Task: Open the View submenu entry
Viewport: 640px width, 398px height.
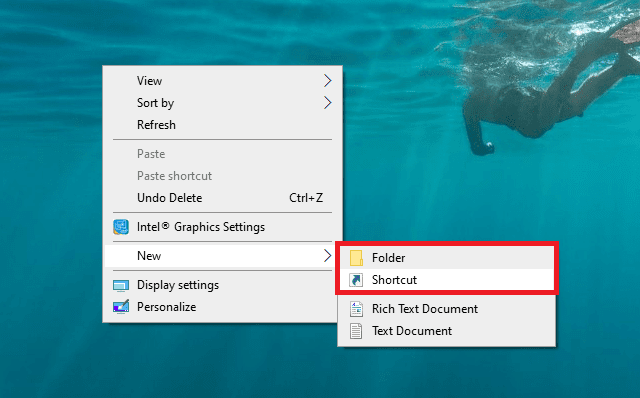Action: [222, 81]
